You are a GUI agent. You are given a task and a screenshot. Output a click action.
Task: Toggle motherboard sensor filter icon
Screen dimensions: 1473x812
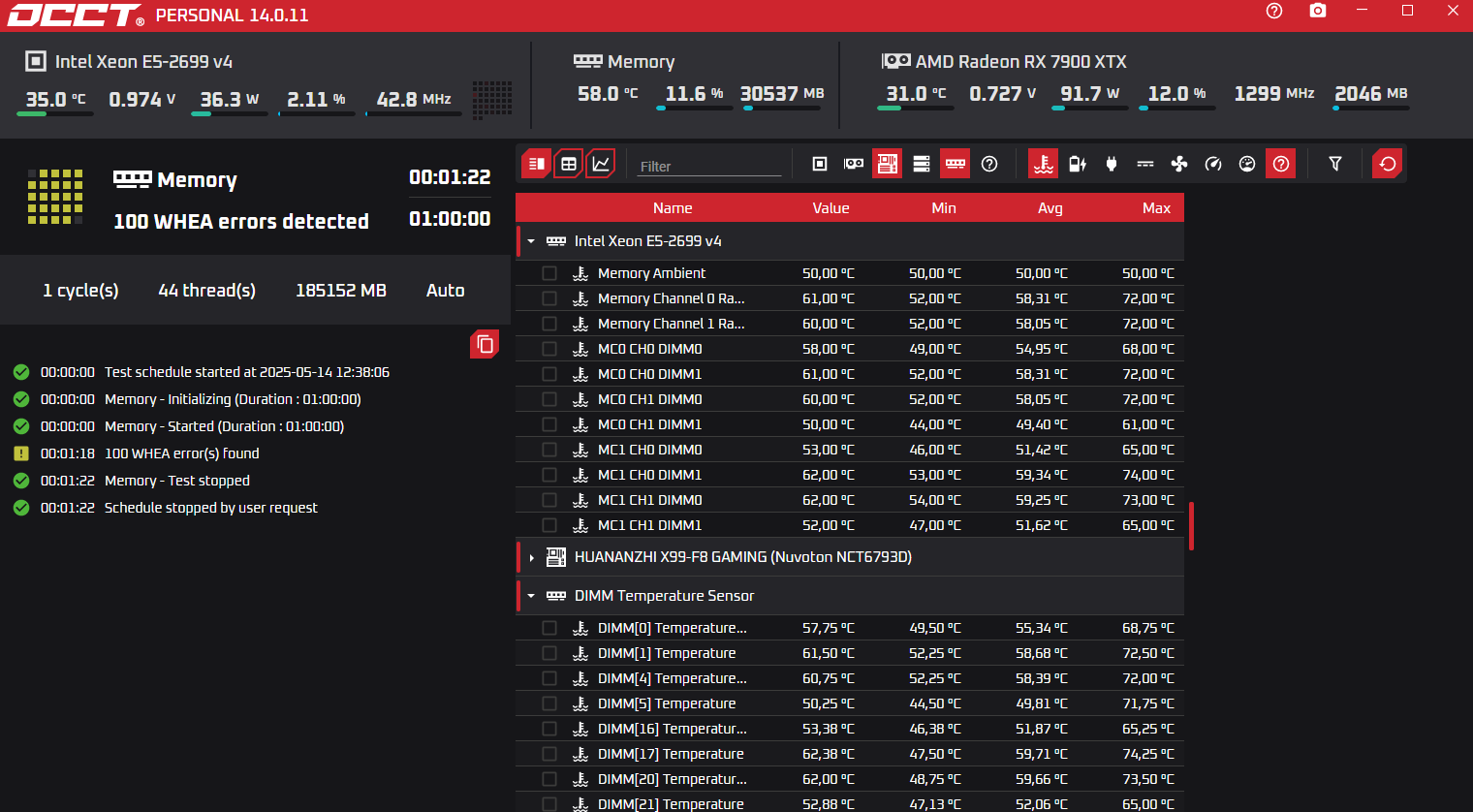[888, 164]
